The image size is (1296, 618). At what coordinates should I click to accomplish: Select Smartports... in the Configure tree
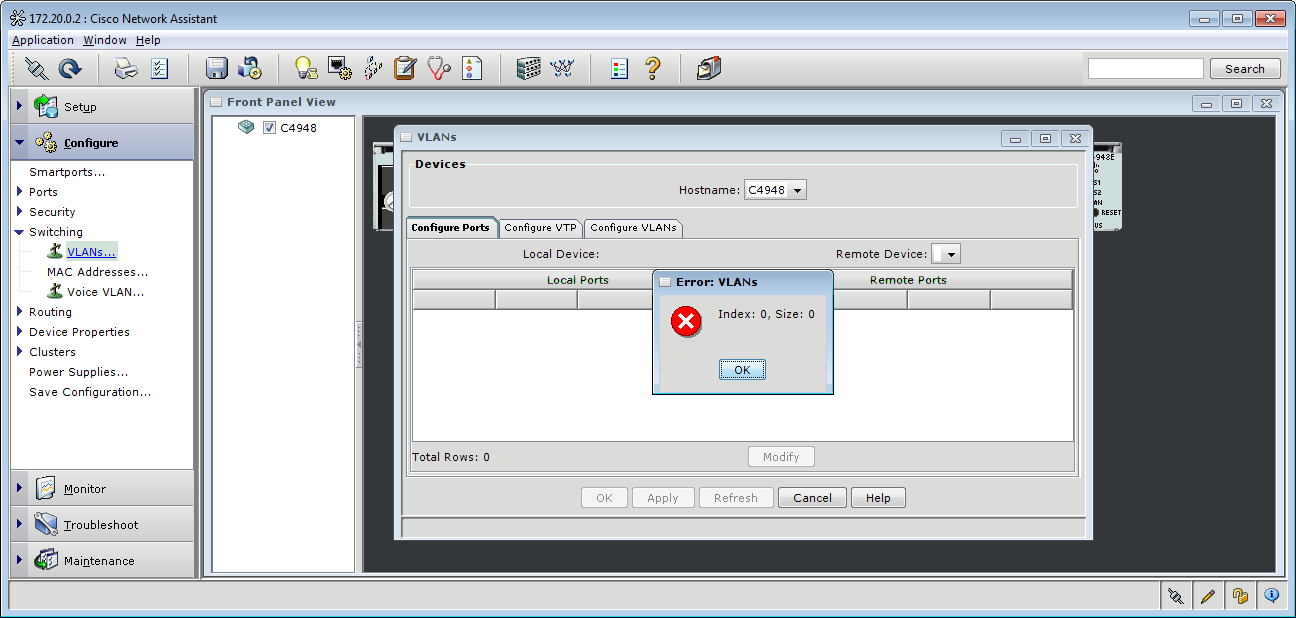[67, 172]
